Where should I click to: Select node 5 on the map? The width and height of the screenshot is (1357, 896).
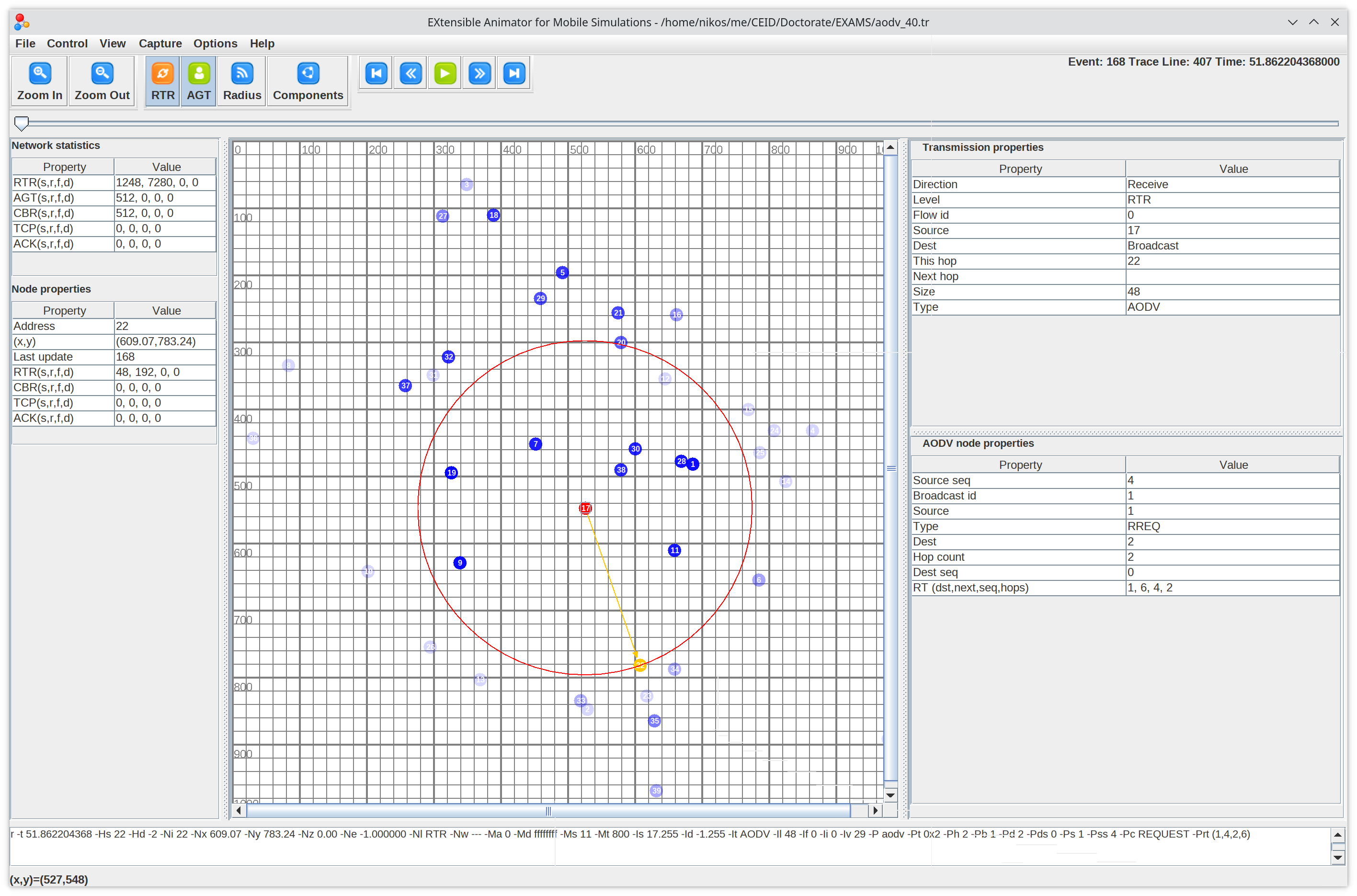[x=562, y=272]
